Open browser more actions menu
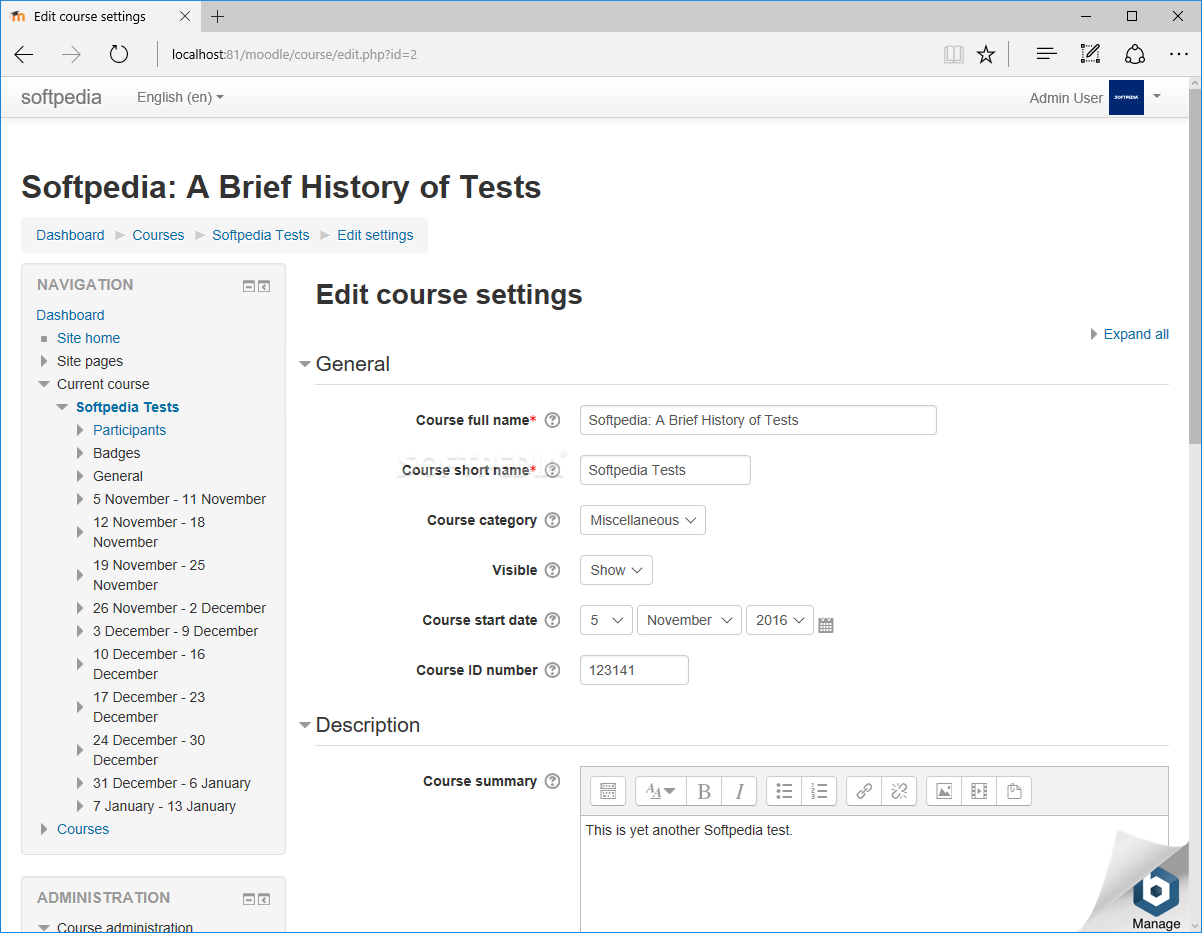The width and height of the screenshot is (1202, 933). 1178,54
